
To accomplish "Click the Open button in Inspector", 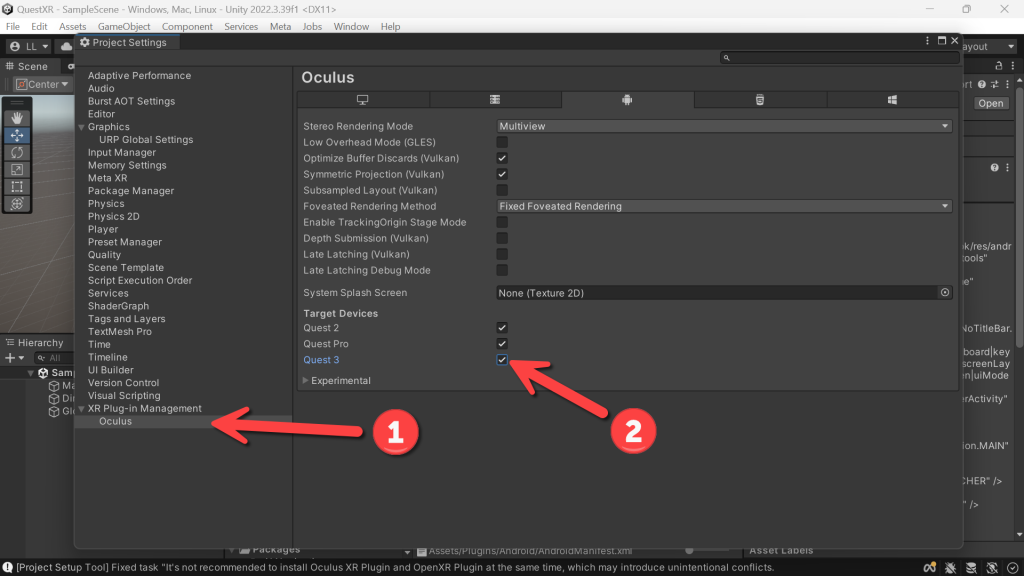I will (x=991, y=103).
